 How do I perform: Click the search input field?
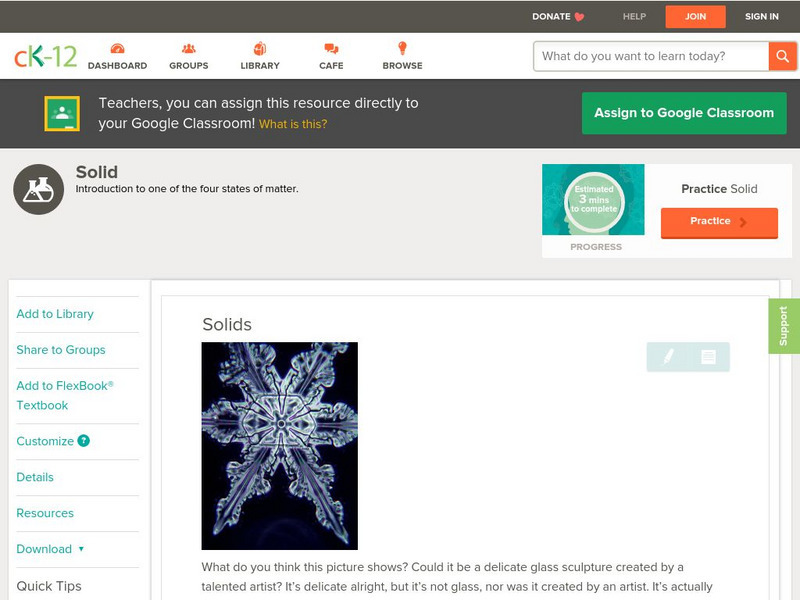[651, 56]
